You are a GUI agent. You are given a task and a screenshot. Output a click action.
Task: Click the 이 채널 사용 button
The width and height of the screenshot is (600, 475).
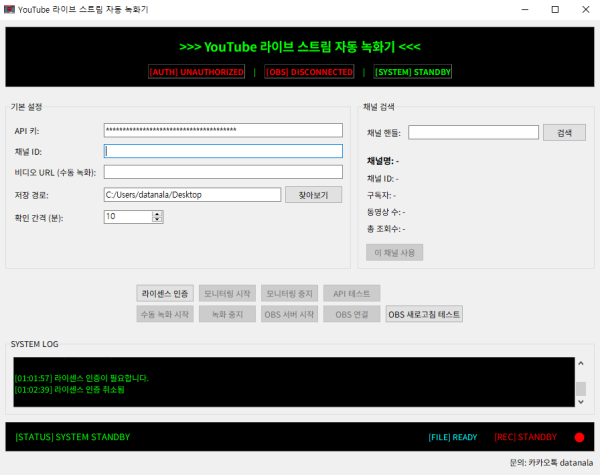pyautogui.click(x=395, y=253)
